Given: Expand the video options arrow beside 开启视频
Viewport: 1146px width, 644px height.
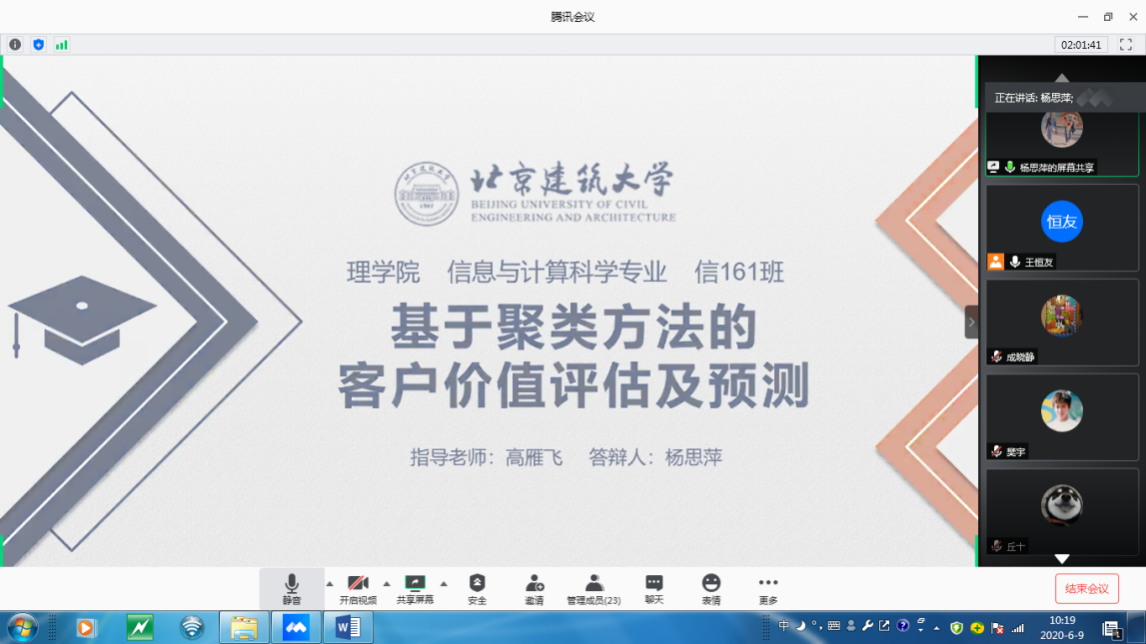Looking at the screenshot, I should tap(387, 584).
